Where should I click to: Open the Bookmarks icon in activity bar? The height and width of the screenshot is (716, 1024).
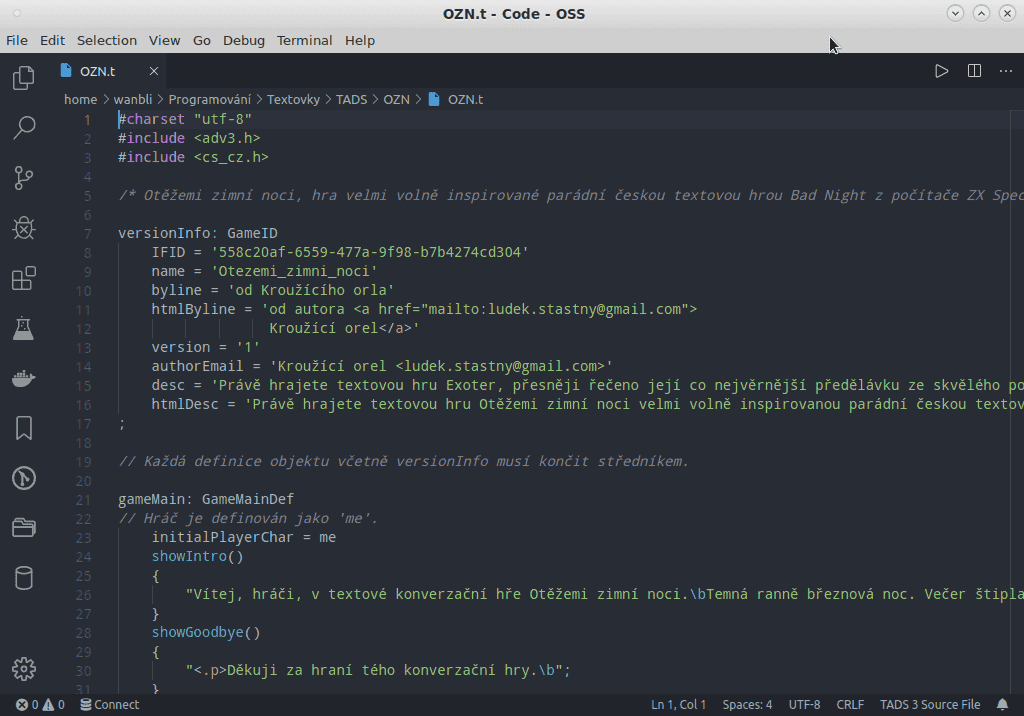[x=24, y=429]
